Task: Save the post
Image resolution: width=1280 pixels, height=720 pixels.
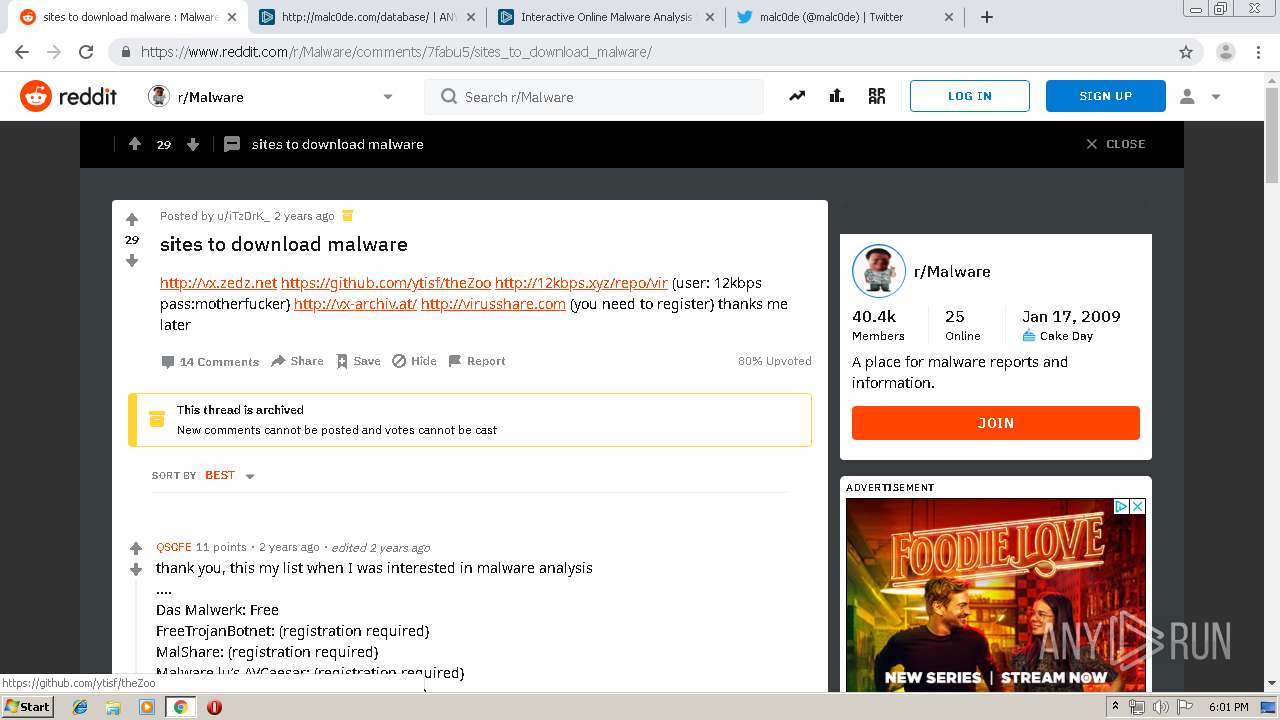Action: click(358, 361)
